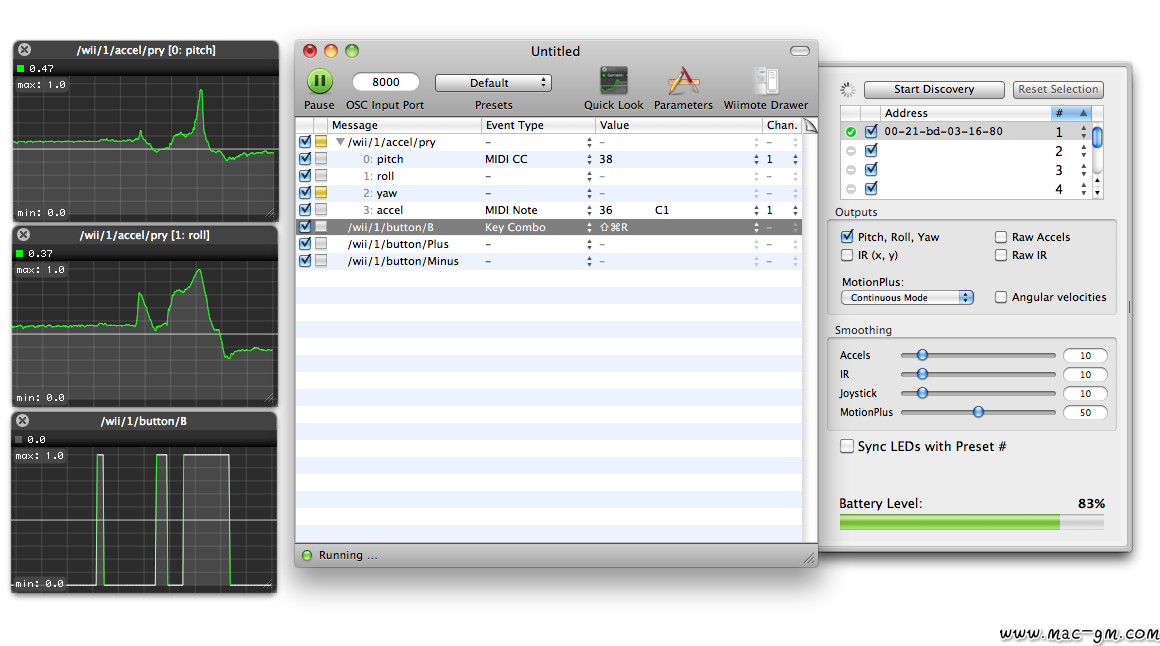Viewport: 1160px width, 646px height.
Task: Uncheck the /wii/1/button/Minus checkbox
Action: click(x=305, y=260)
